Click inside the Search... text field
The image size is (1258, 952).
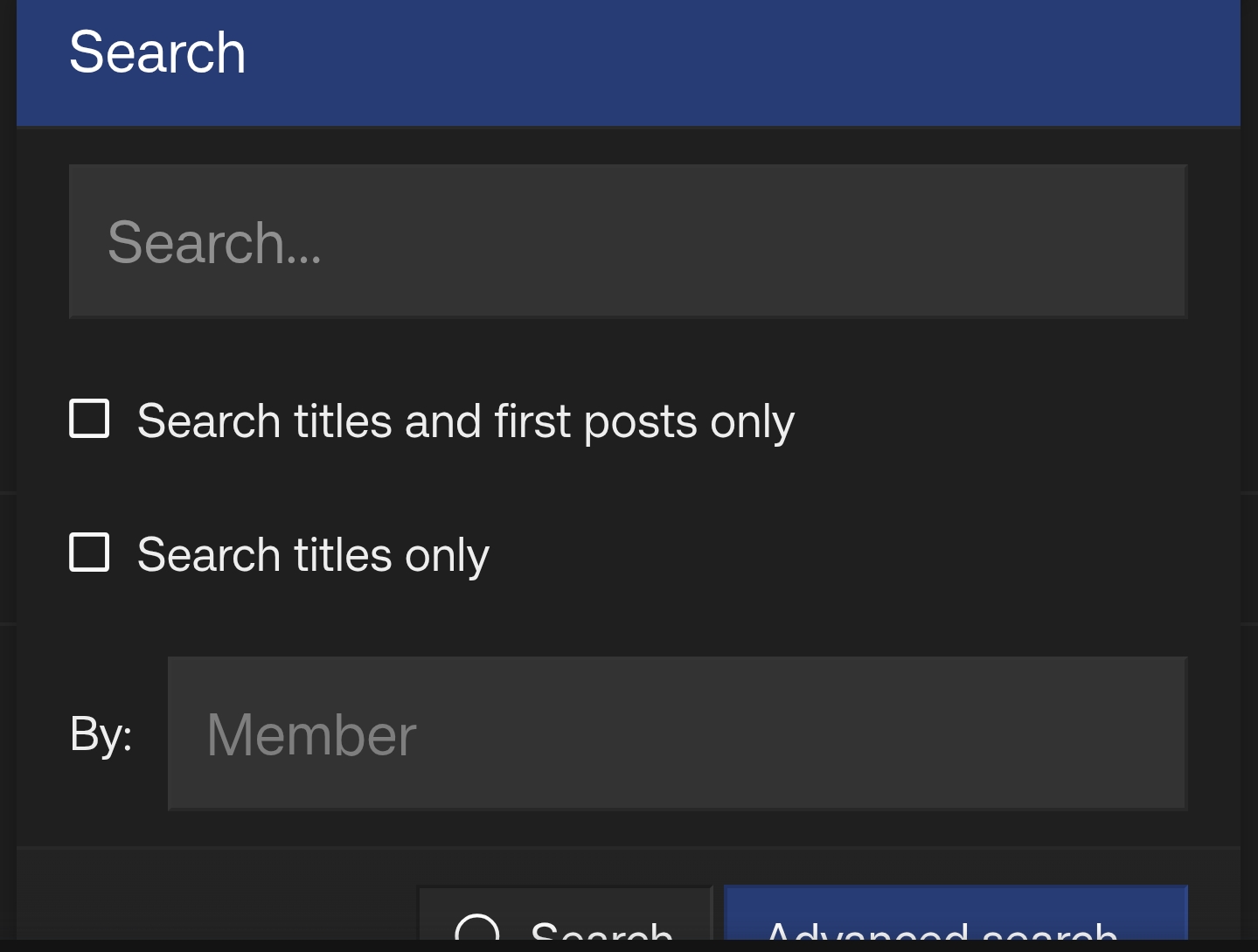tap(626, 241)
